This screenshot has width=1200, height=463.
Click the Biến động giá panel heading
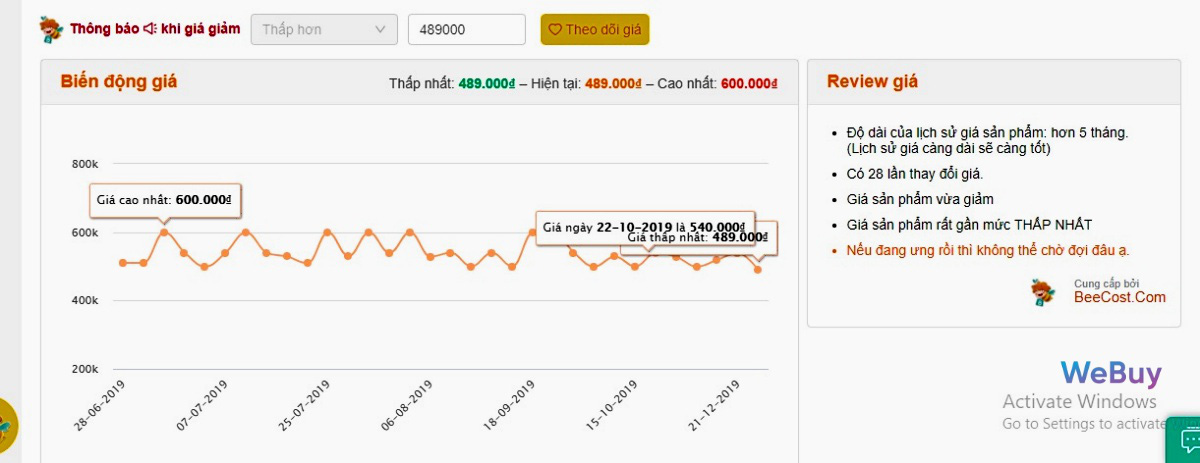click(x=119, y=82)
